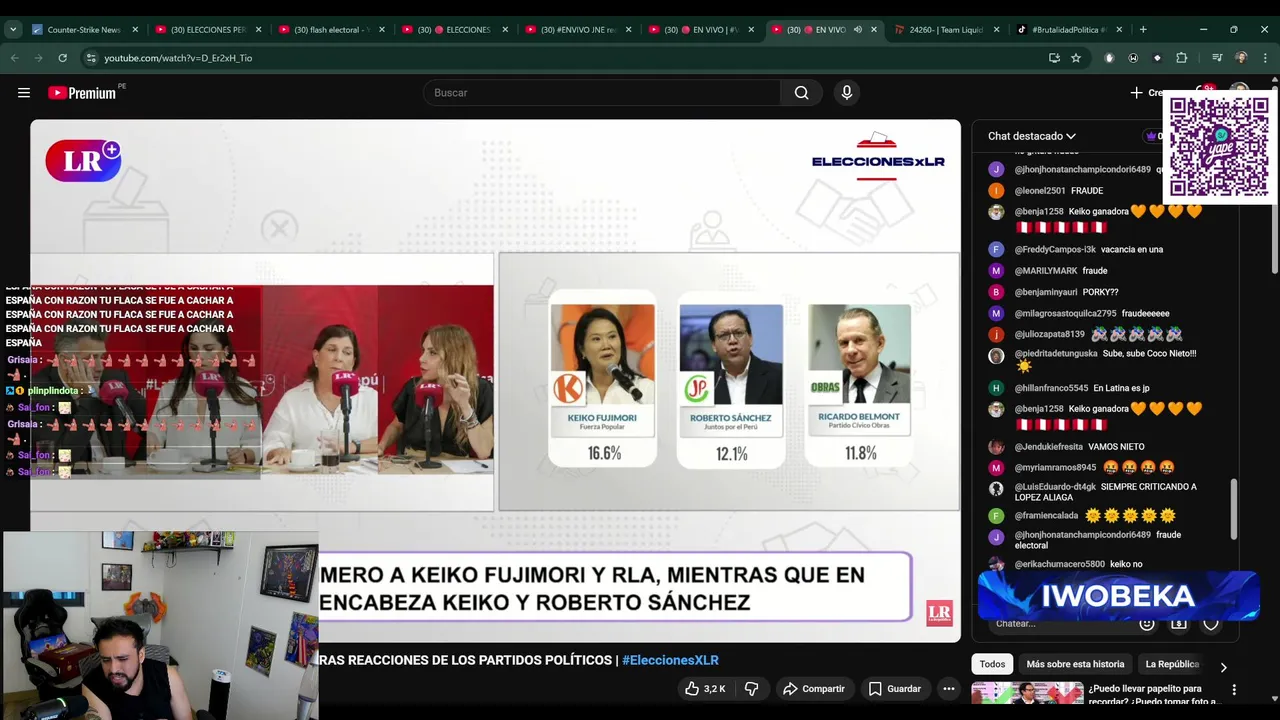Open a new browser tab with plus
This screenshot has height=720, width=1280.
point(1143,30)
